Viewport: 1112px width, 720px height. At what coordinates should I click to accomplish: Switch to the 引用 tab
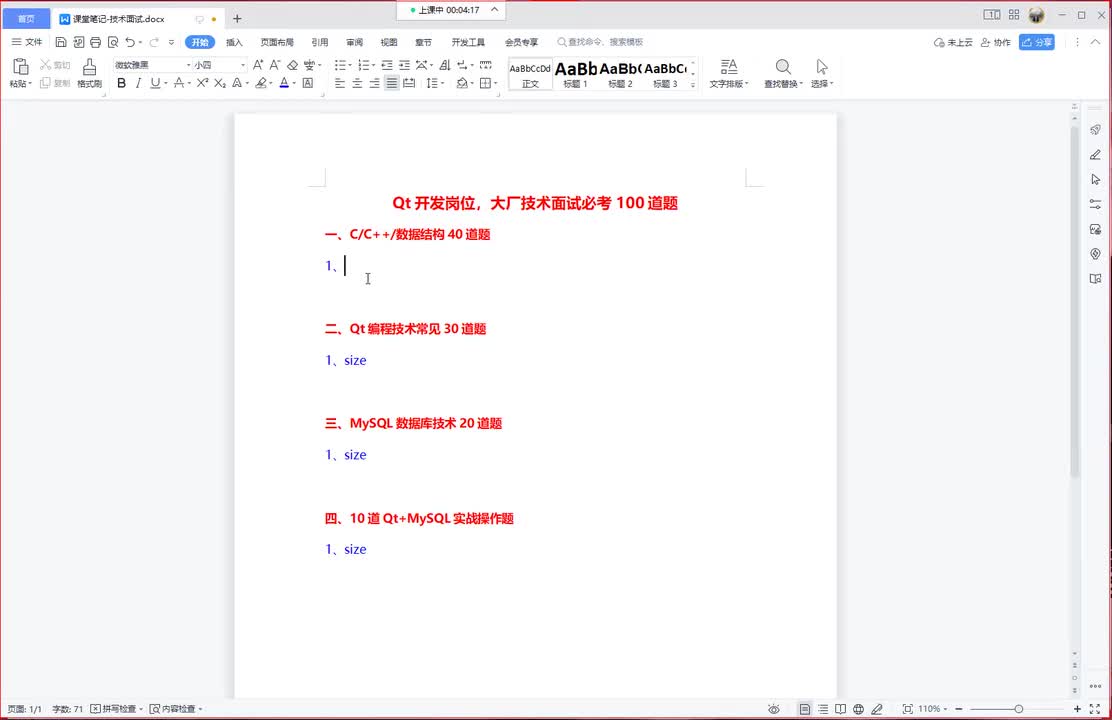320,43
